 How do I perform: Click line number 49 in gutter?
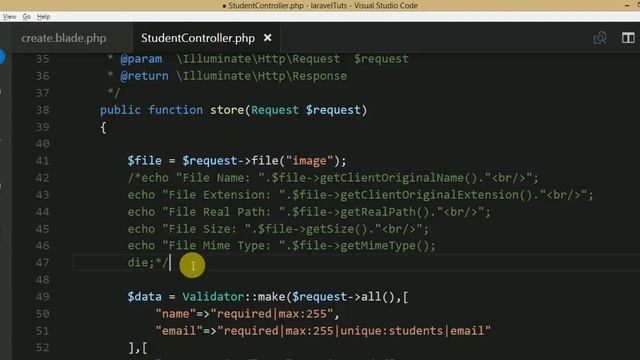(x=42, y=297)
